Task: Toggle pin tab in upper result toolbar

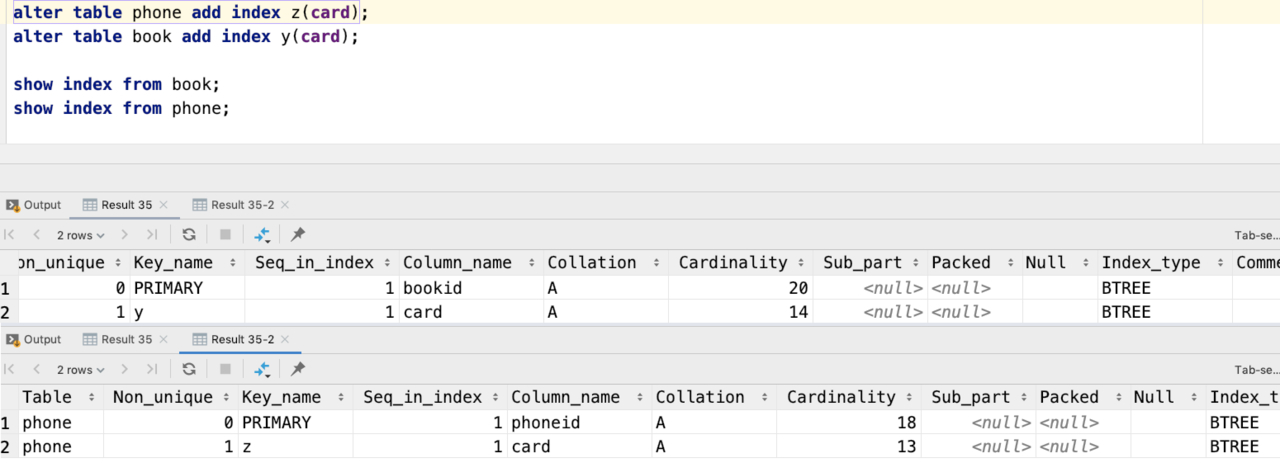Action: 298,235
